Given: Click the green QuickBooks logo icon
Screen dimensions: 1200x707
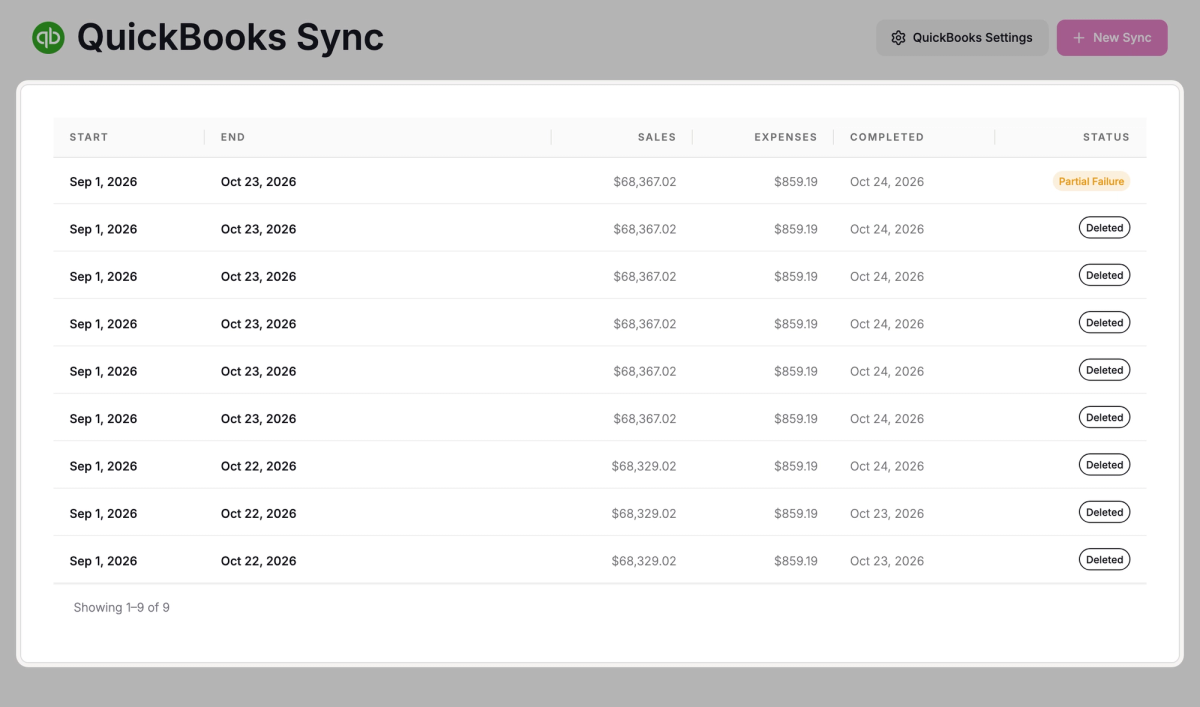Looking at the screenshot, I should tap(48, 38).
